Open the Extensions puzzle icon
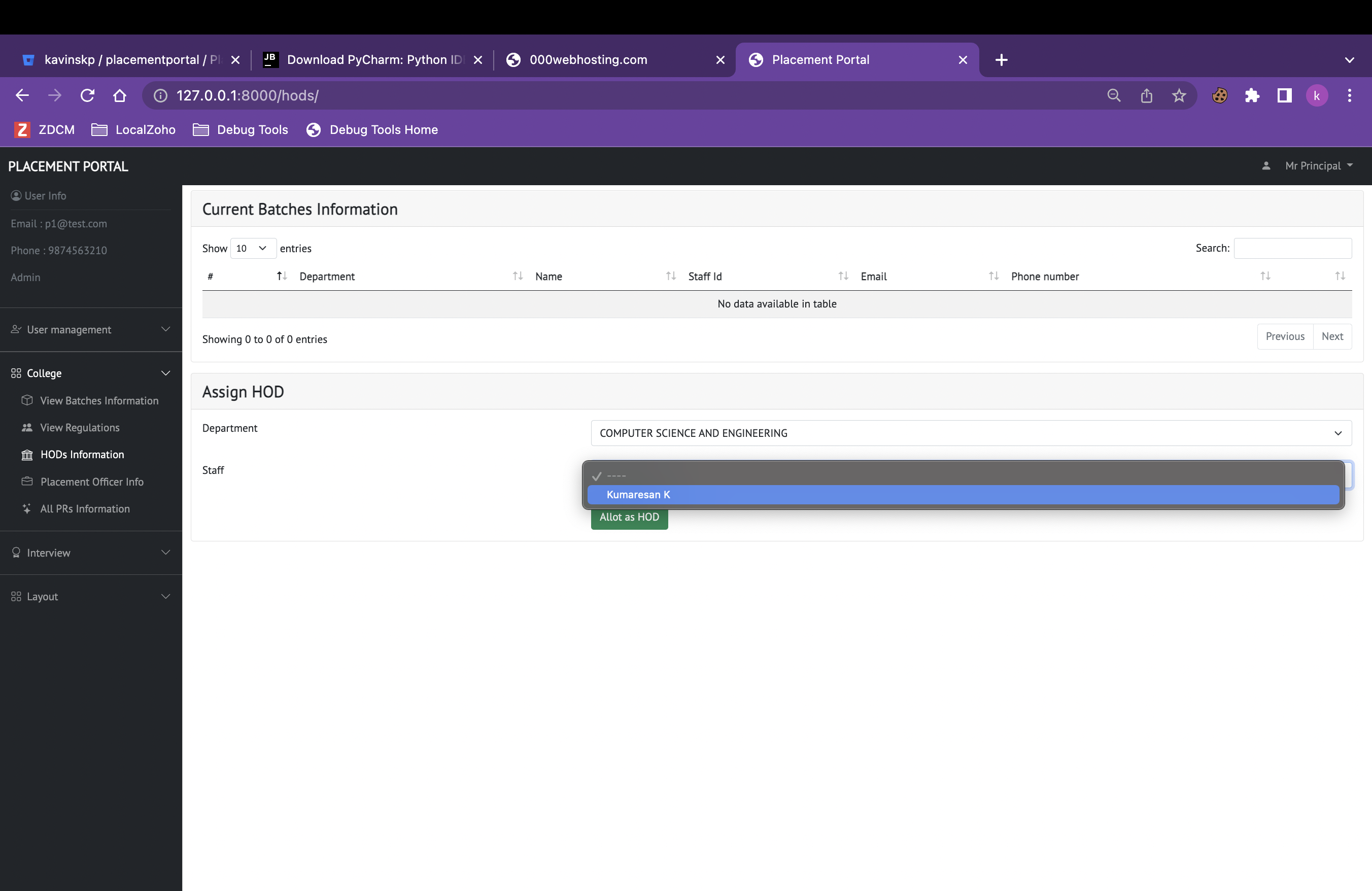 click(1252, 95)
